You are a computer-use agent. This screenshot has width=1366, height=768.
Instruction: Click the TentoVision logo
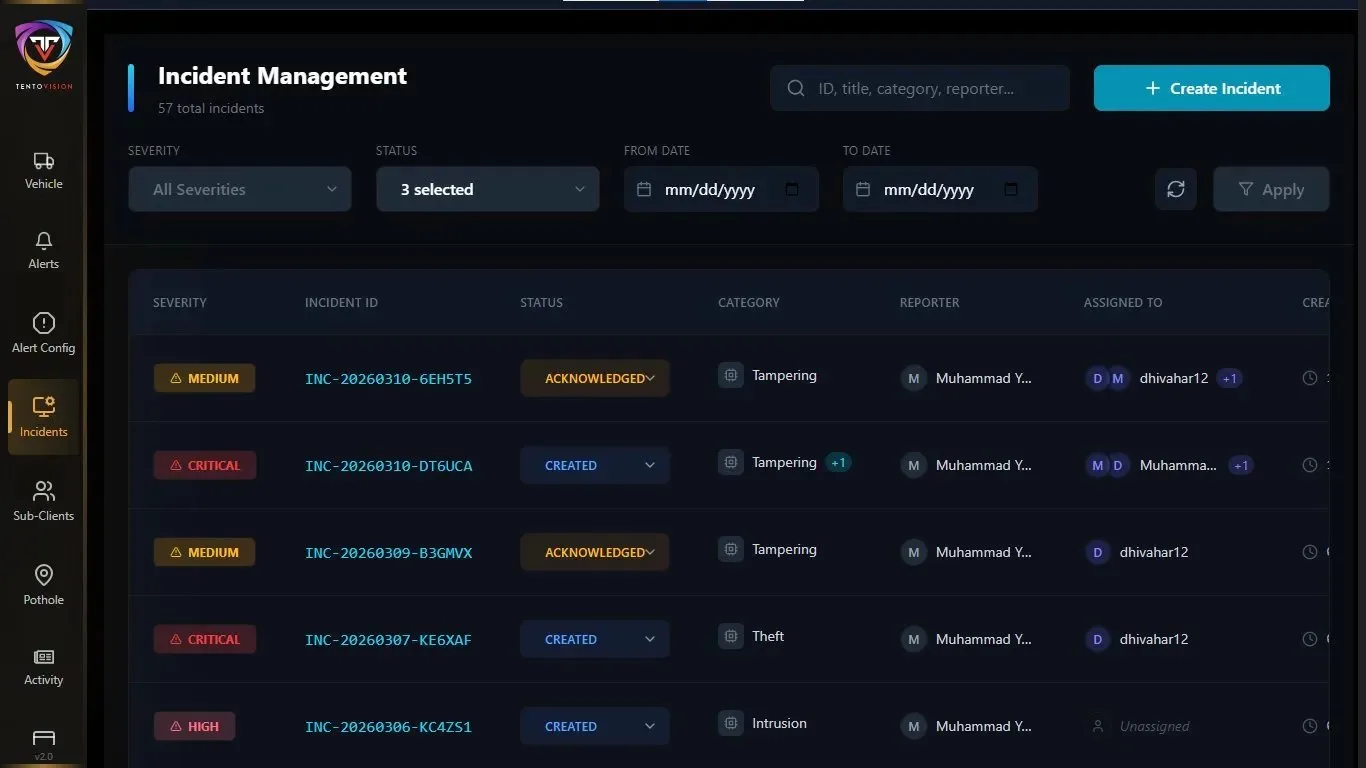(43, 54)
